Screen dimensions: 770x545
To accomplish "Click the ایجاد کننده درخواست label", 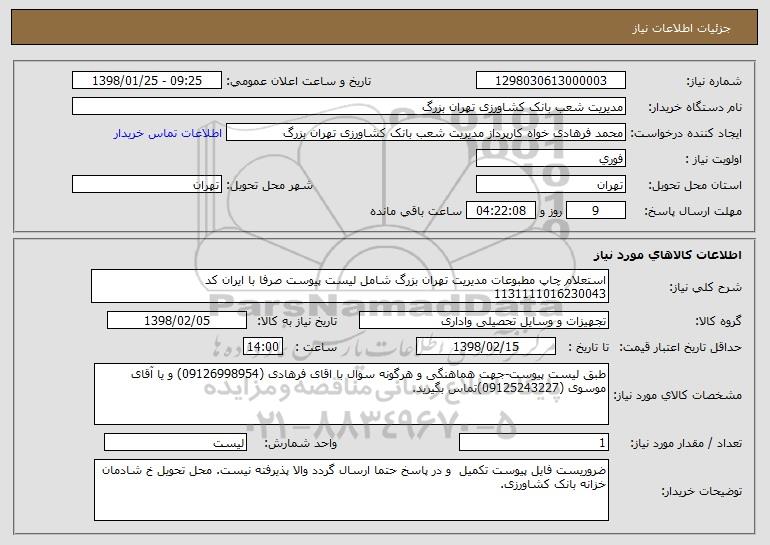I will coord(686,133).
